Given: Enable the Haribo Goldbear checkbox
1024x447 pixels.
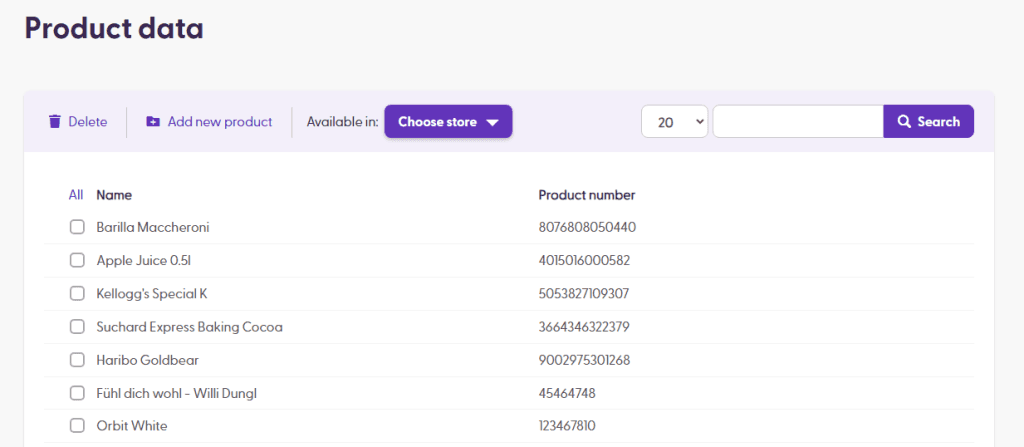Looking at the screenshot, I should click(x=77, y=360).
